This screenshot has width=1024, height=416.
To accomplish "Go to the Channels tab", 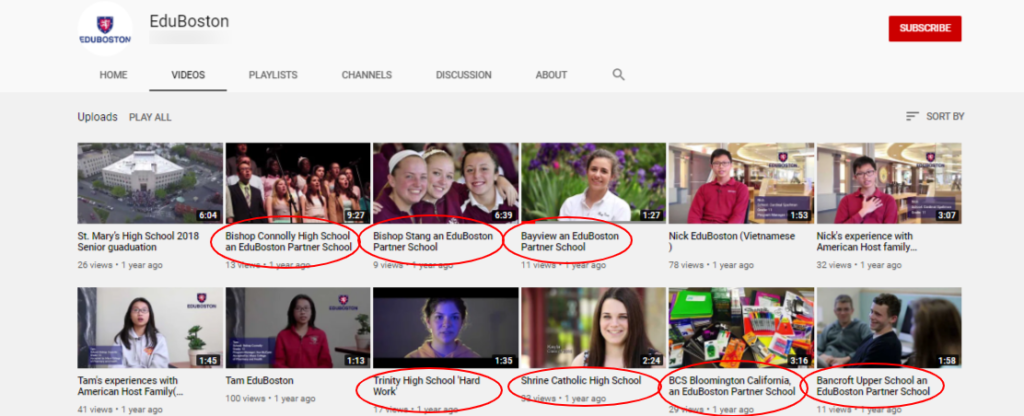I will point(366,75).
